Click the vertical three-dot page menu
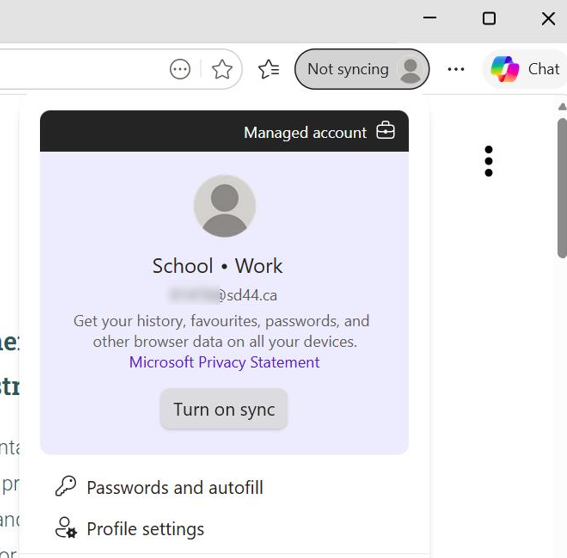 click(x=489, y=161)
